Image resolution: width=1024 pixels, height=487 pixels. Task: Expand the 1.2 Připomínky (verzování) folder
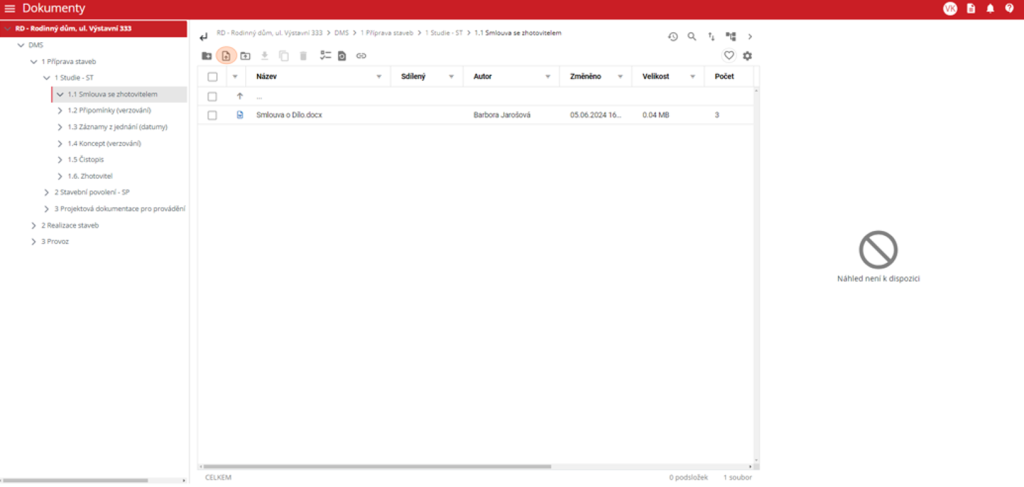point(60,110)
